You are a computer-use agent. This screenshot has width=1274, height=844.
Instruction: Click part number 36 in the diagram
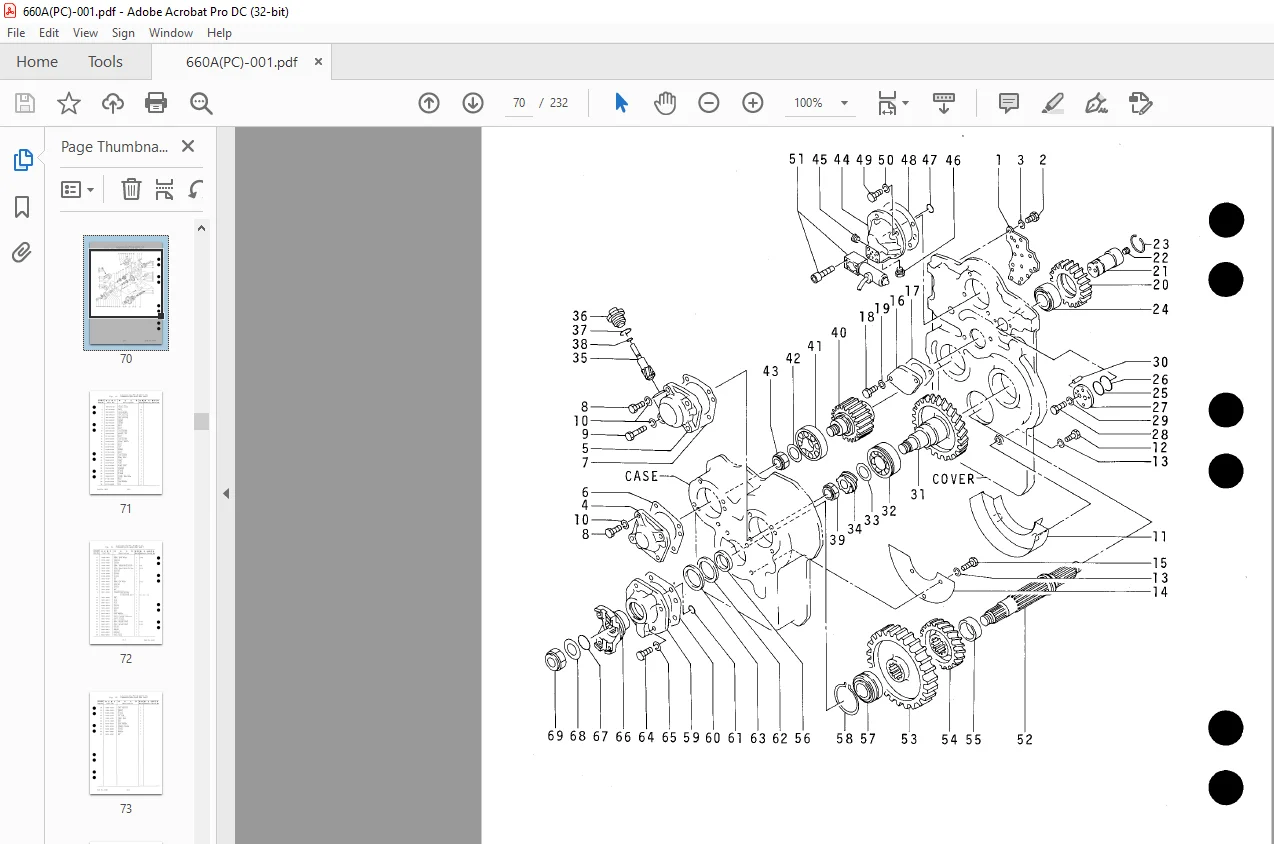click(x=580, y=316)
